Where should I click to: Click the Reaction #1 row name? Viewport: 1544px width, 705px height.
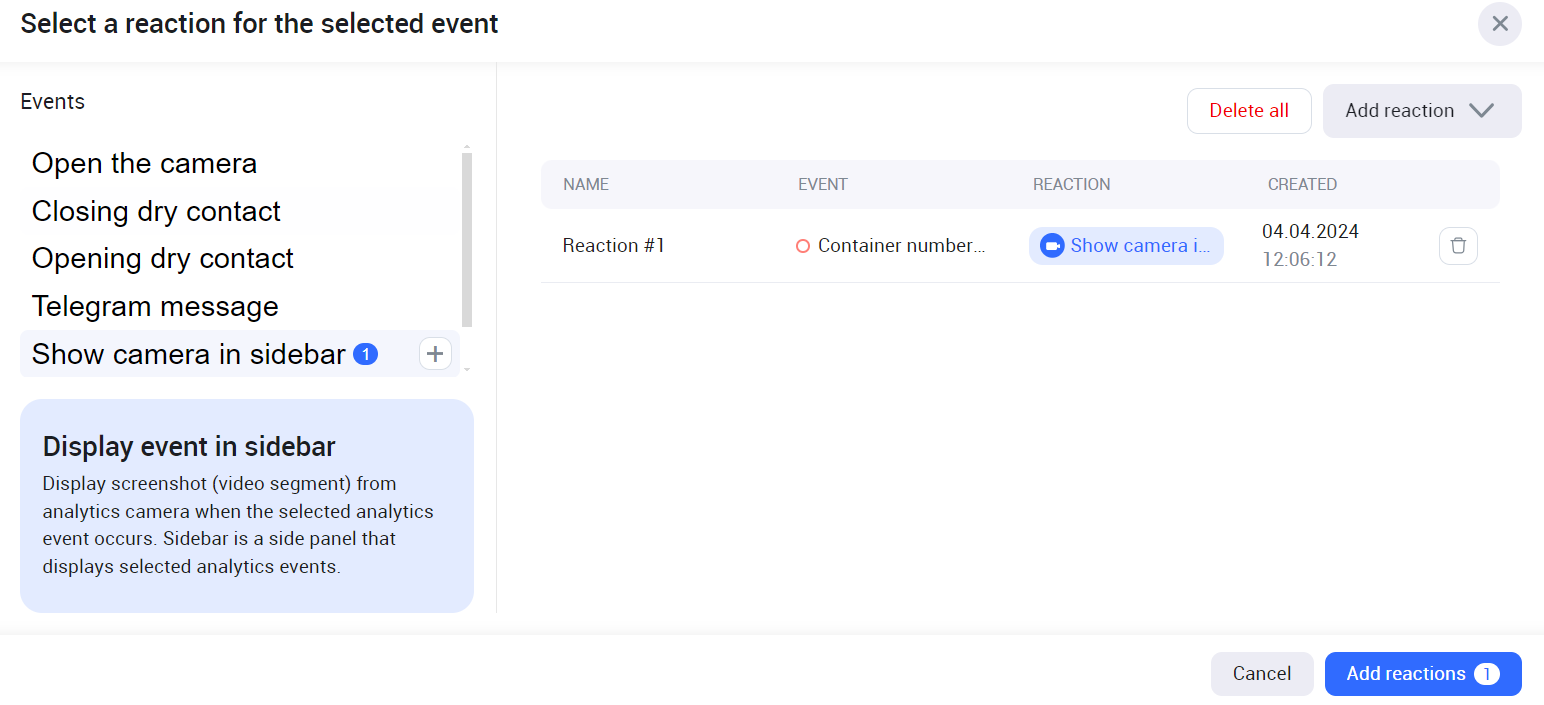pyautogui.click(x=613, y=246)
